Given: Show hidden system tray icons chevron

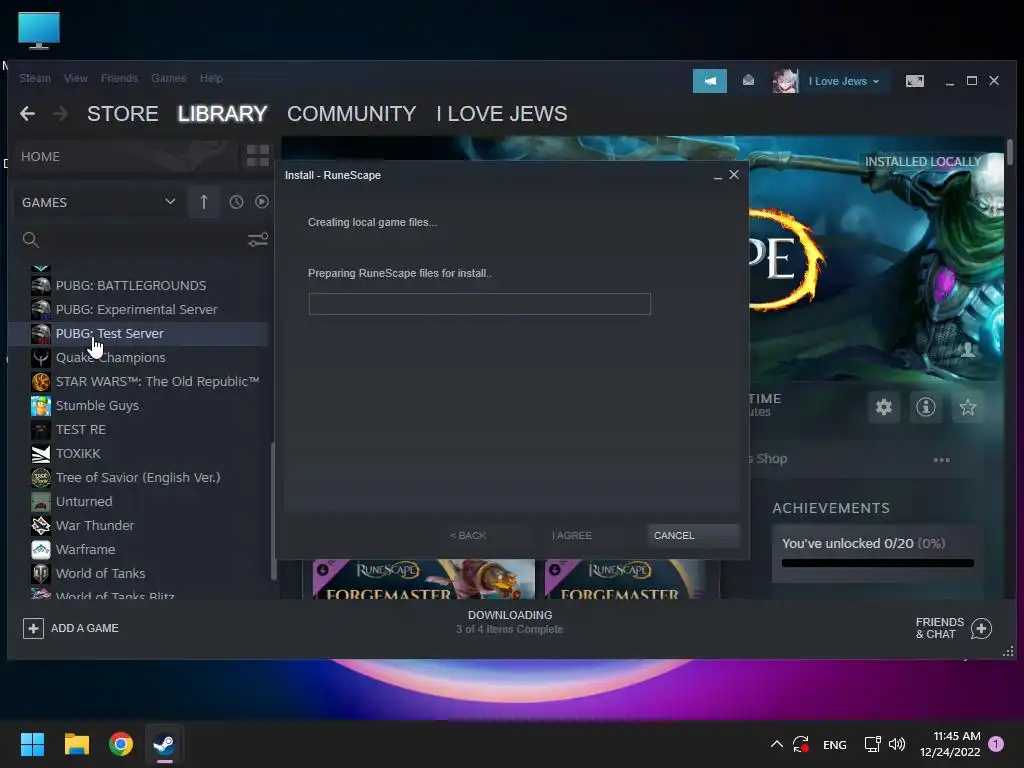Looking at the screenshot, I should point(776,744).
